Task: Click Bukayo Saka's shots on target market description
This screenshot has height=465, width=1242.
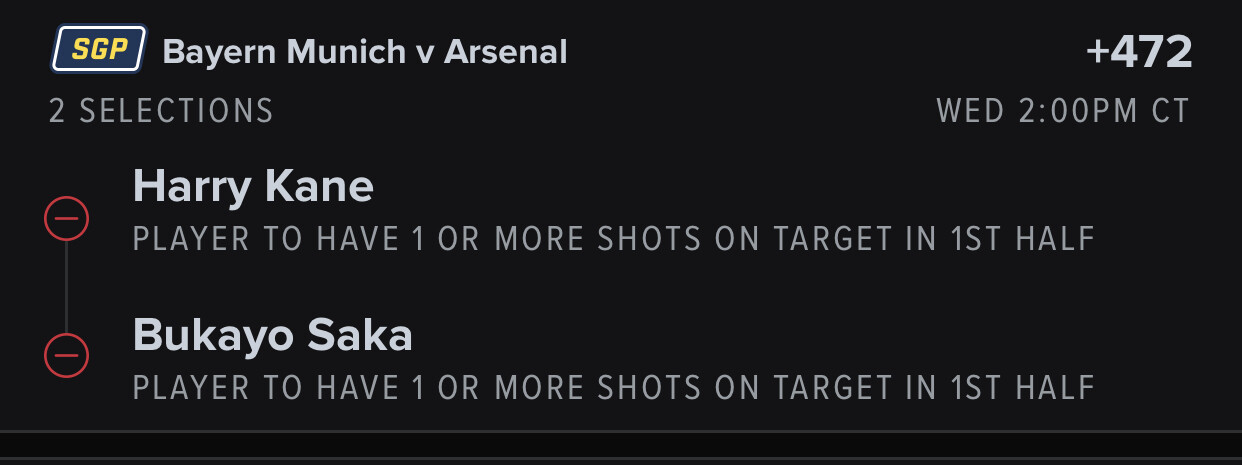Action: pyautogui.click(x=614, y=387)
